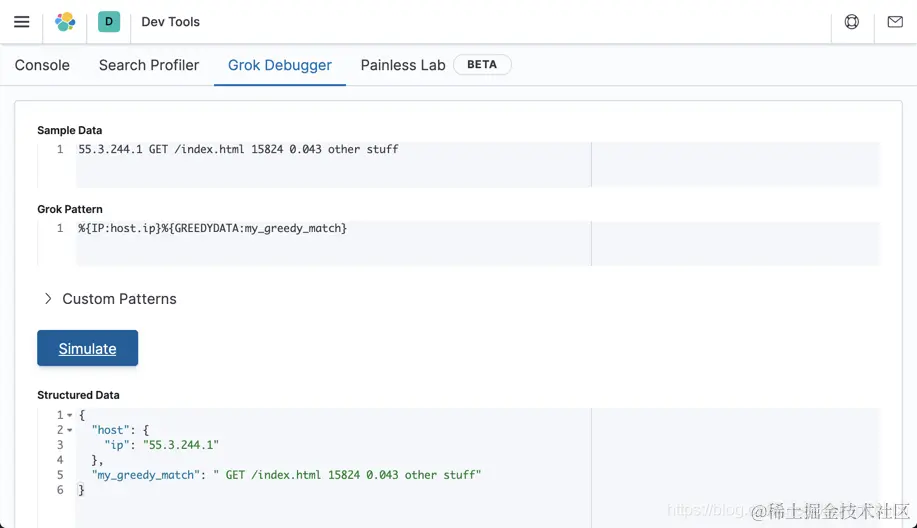
Task: Click the Elastic logo icon
Action: tap(65, 22)
